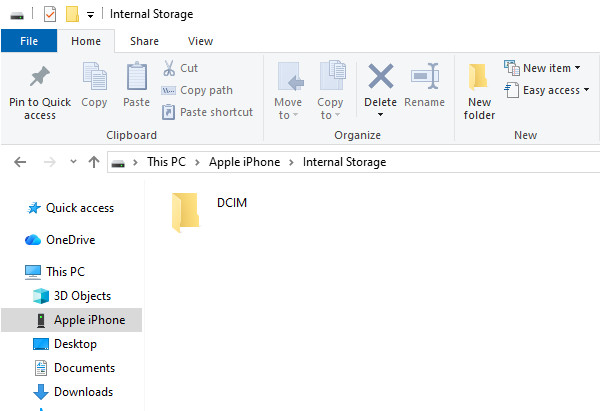The height and width of the screenshot is (411, 600).
Task: Open 3D Objects in the sidebar
Action: click(x=72, y=296)
